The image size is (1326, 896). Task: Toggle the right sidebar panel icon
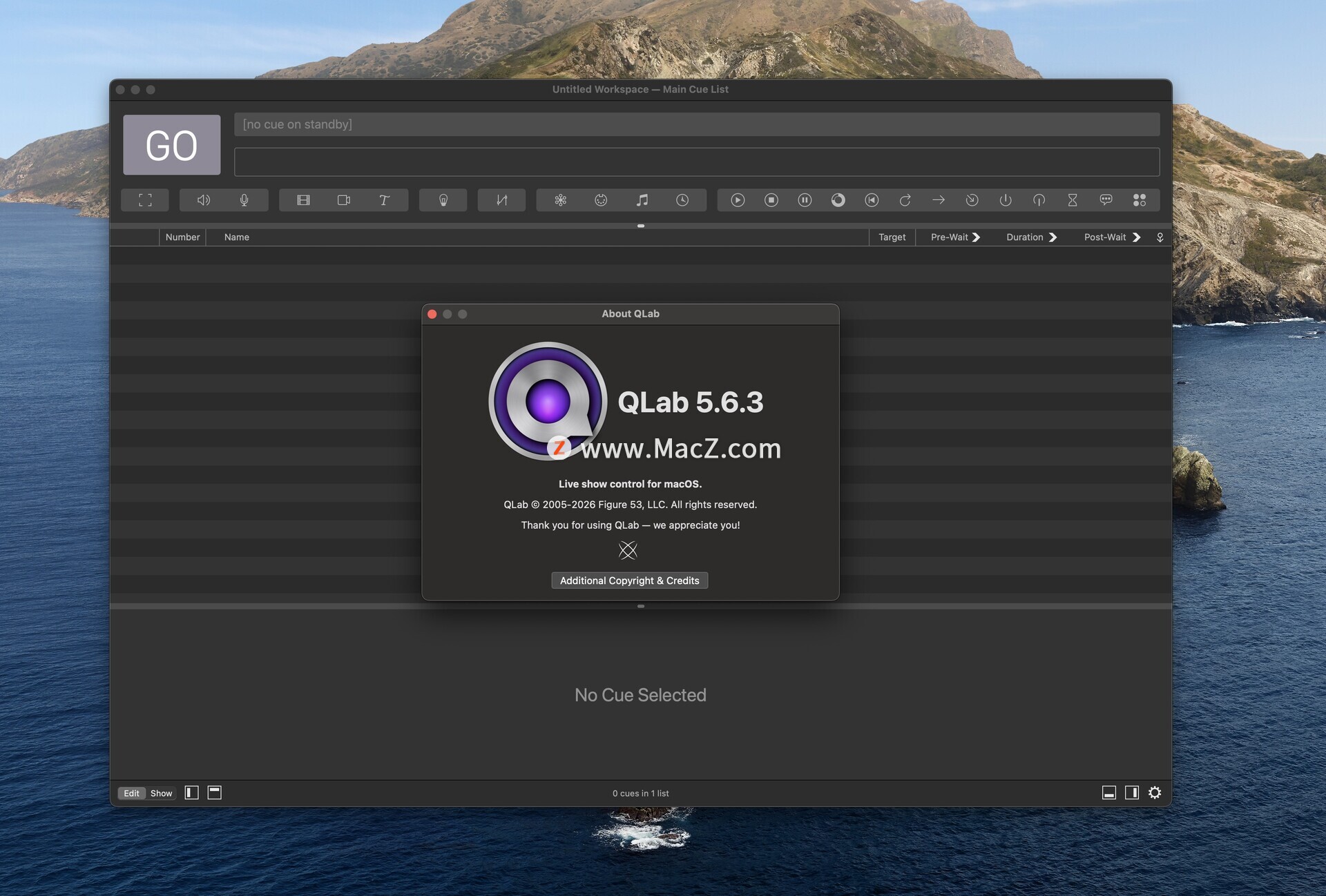[1132, 792]
